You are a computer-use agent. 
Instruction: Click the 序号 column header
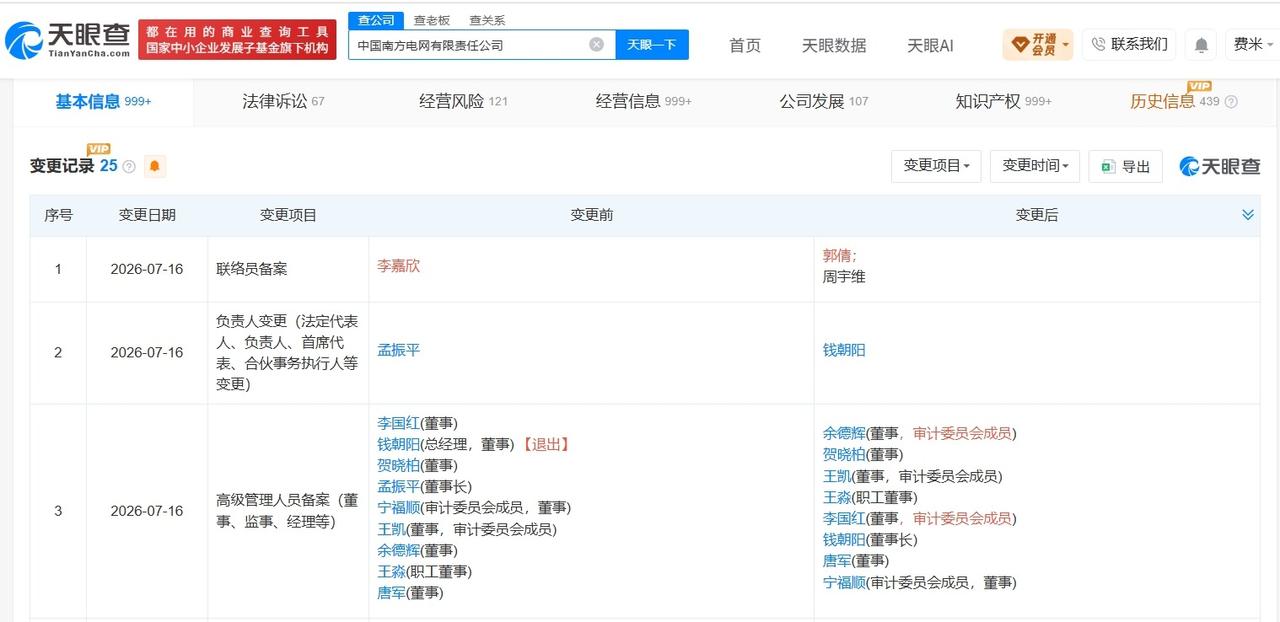coord(58,215)
